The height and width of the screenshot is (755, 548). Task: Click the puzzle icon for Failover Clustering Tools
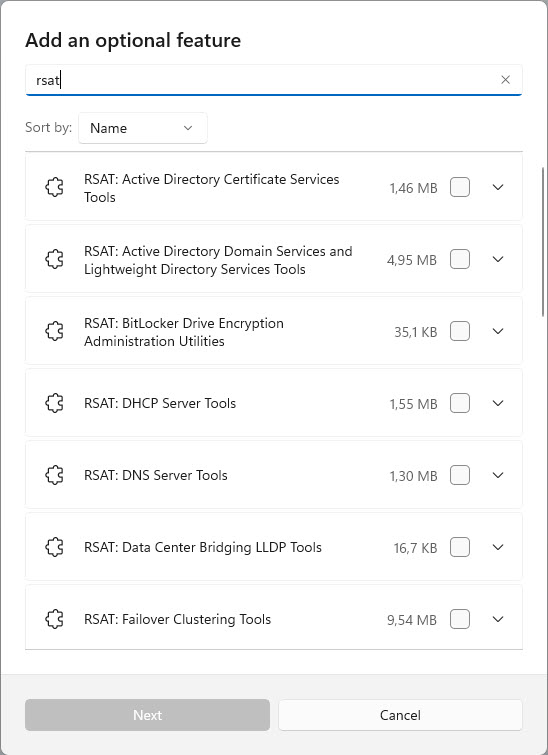point(54,619)
